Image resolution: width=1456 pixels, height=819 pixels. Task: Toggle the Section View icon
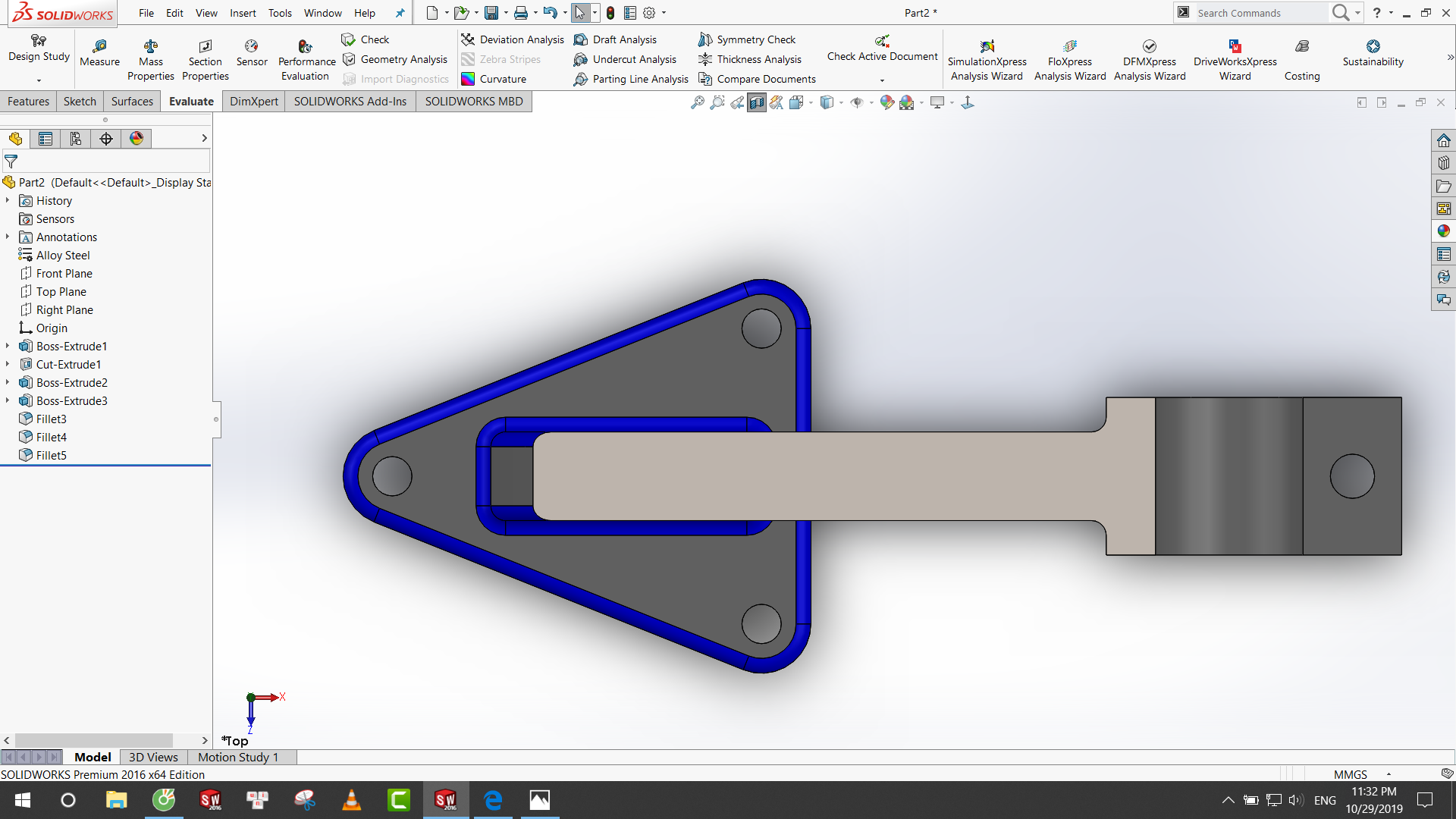pos(757,102)
